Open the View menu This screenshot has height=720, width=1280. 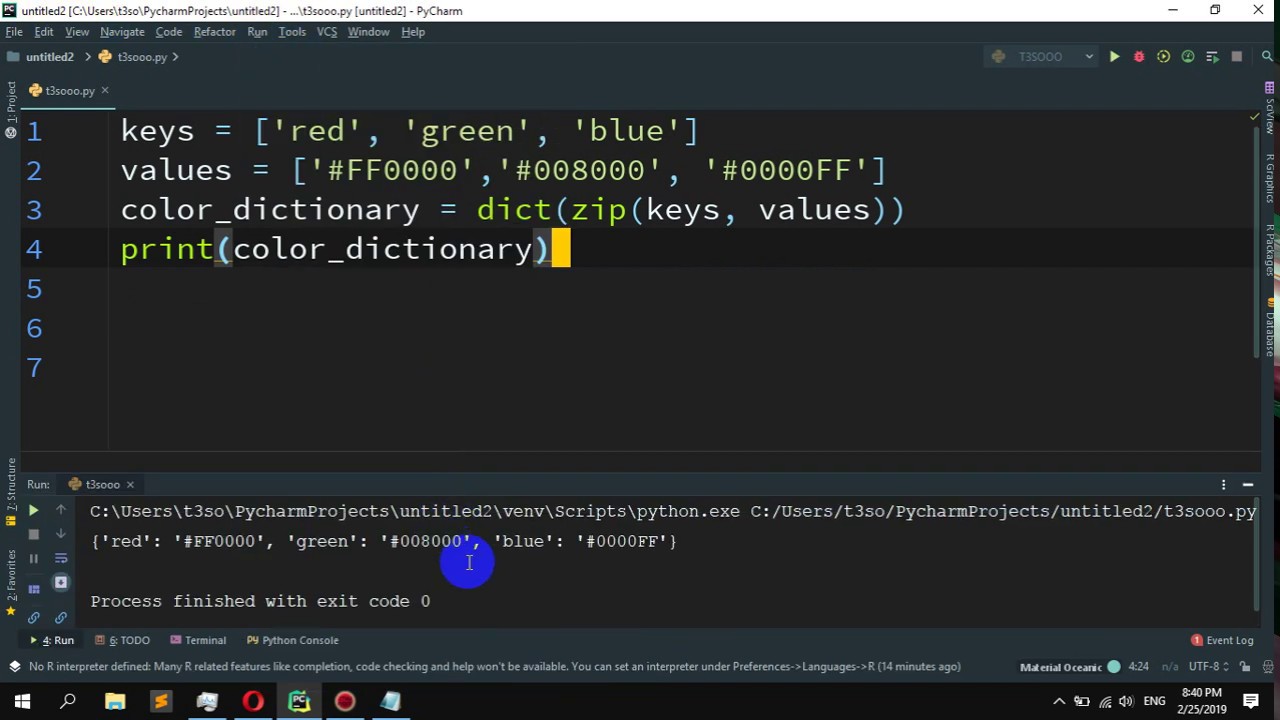coord(77,32)
